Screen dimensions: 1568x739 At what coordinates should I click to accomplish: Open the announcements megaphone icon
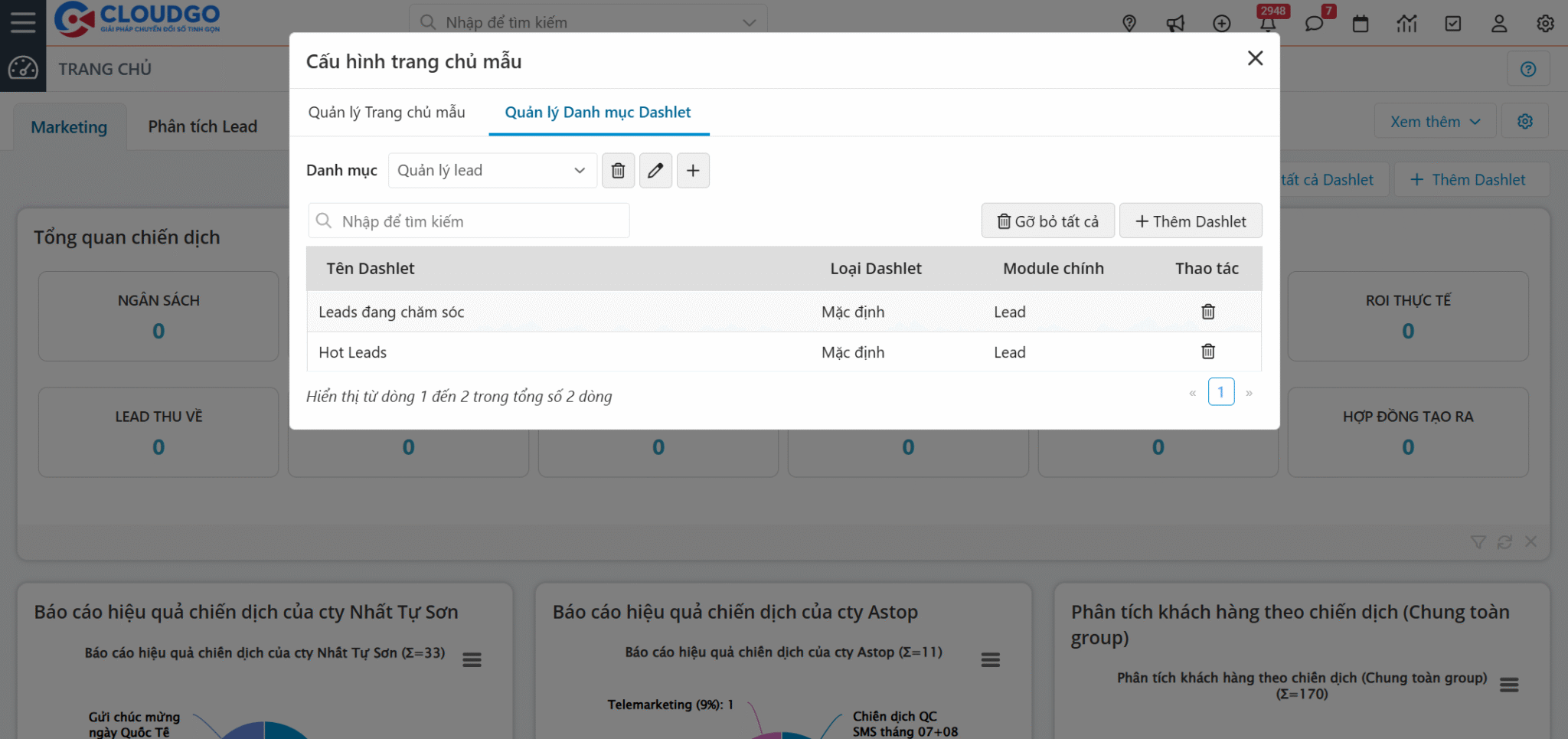[x=1175, y=24]
